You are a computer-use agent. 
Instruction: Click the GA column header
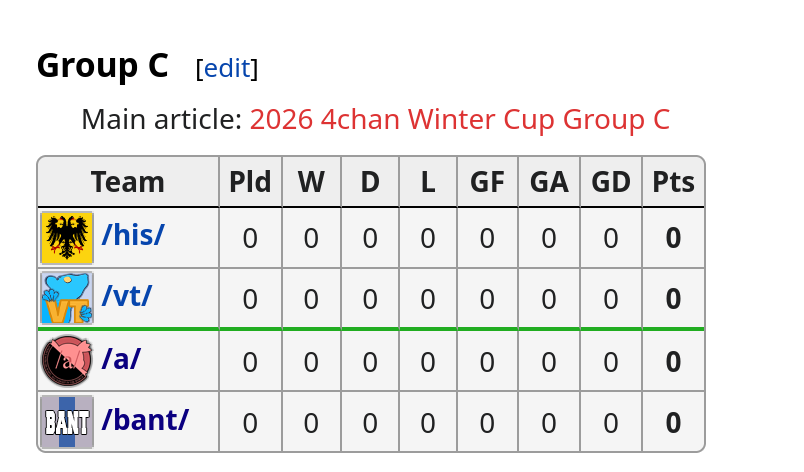coord(549,182)
